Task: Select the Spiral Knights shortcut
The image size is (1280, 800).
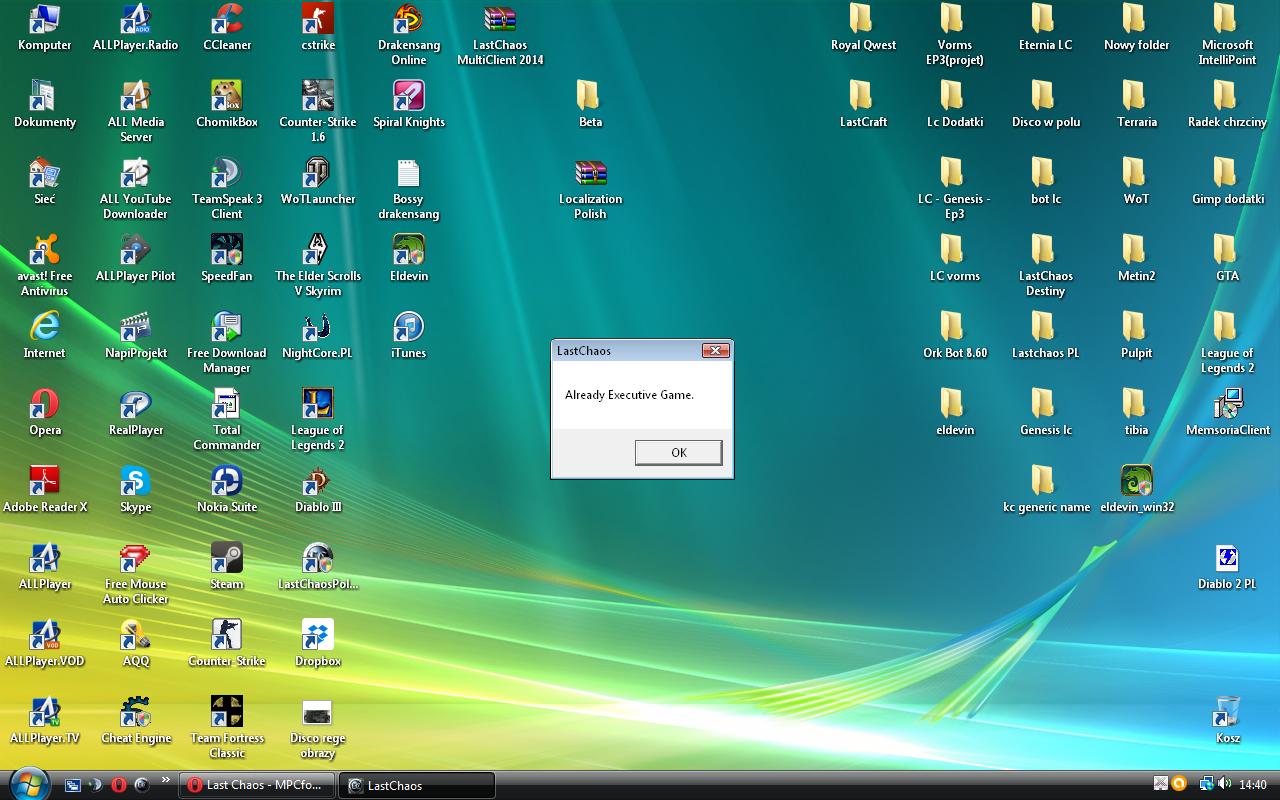Action: tap(409, 105)
